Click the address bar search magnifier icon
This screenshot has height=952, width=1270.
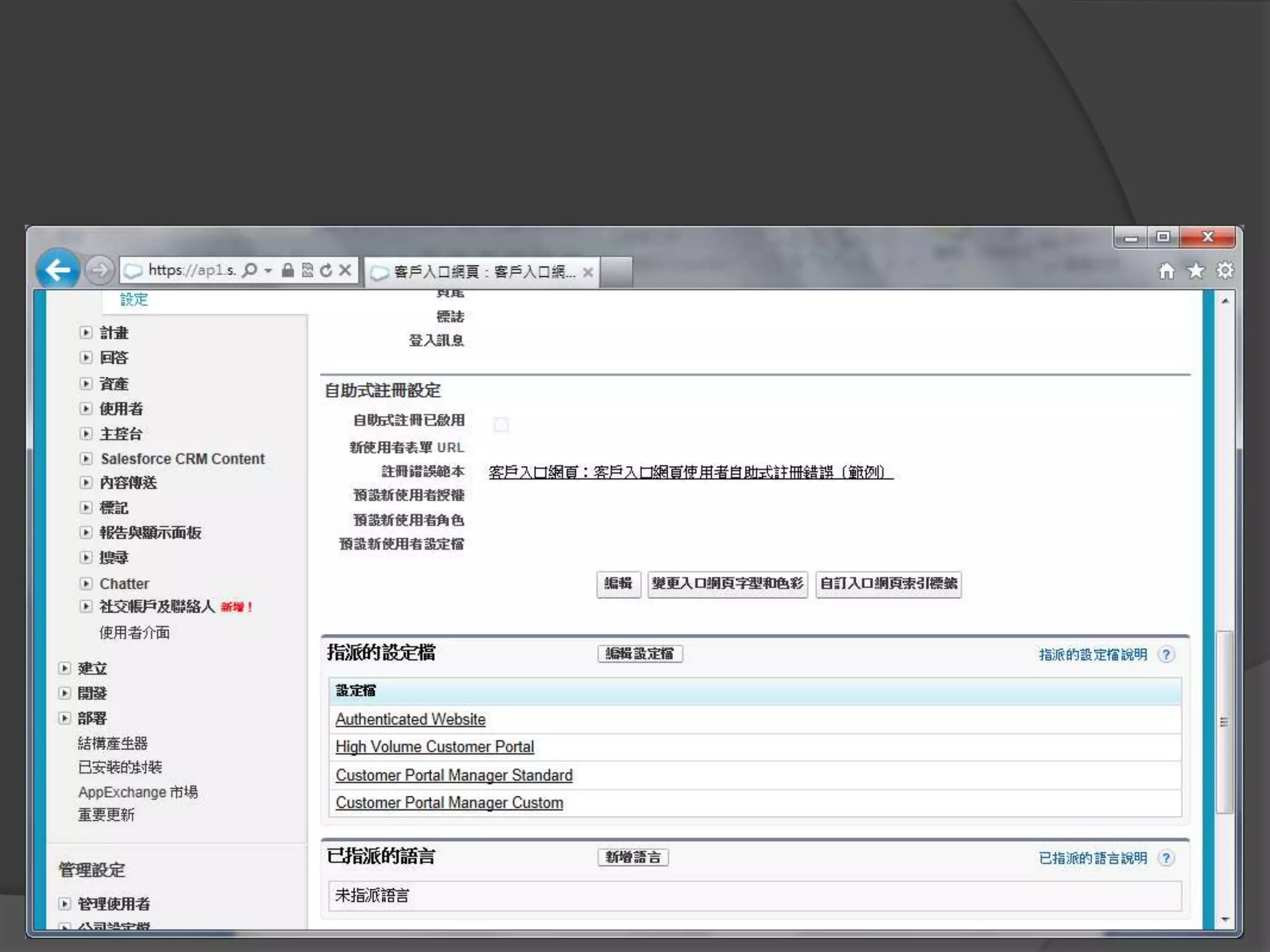pos(249,270)
